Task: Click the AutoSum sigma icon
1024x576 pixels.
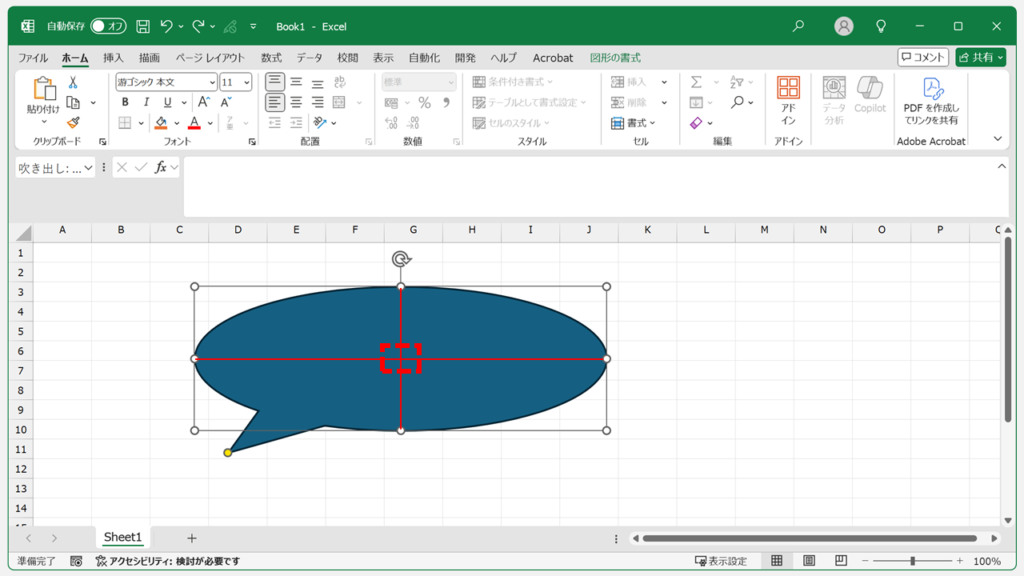Action: [697, 82]
